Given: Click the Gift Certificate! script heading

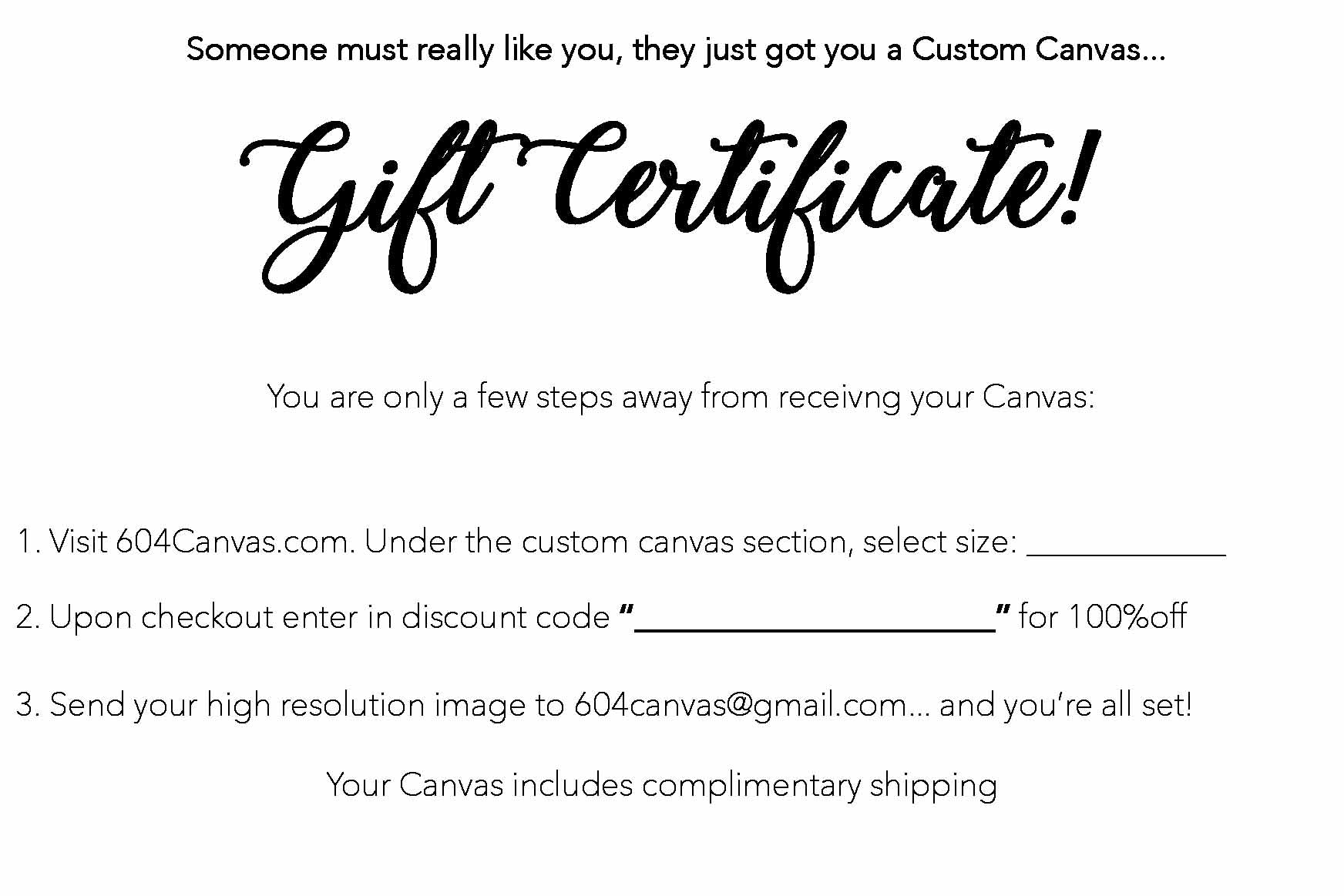Looking at the screenshot, I should pos(670,206).
